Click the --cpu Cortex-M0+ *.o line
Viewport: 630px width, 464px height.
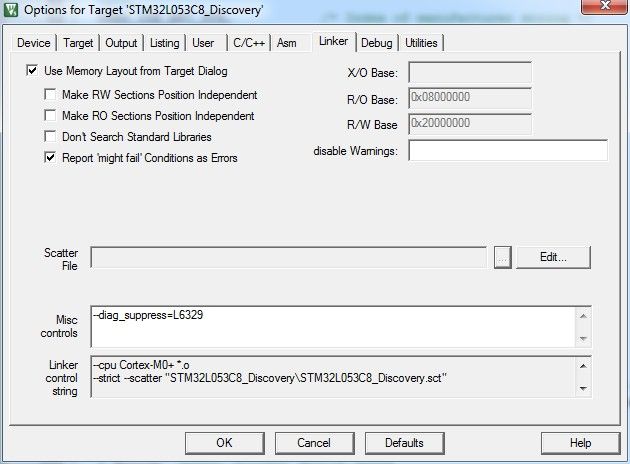tap(141, 365)
